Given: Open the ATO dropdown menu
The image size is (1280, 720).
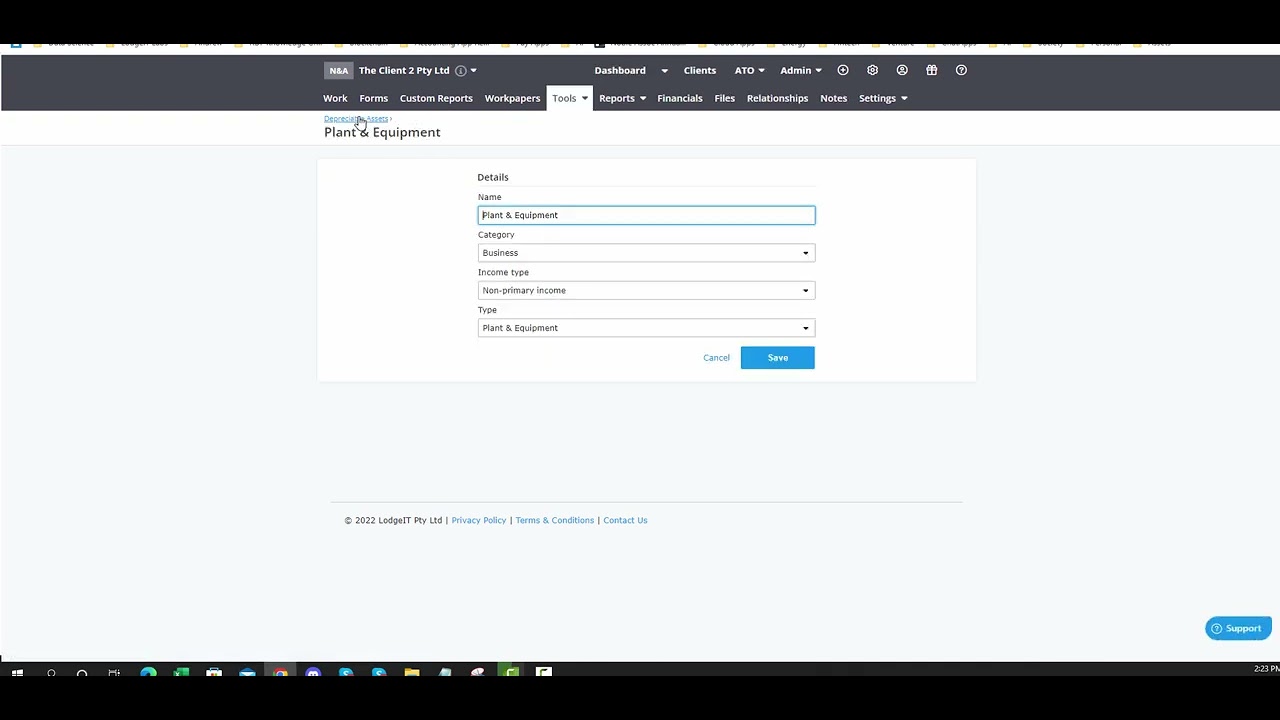Looking at the screenshot, I should 750,70.
